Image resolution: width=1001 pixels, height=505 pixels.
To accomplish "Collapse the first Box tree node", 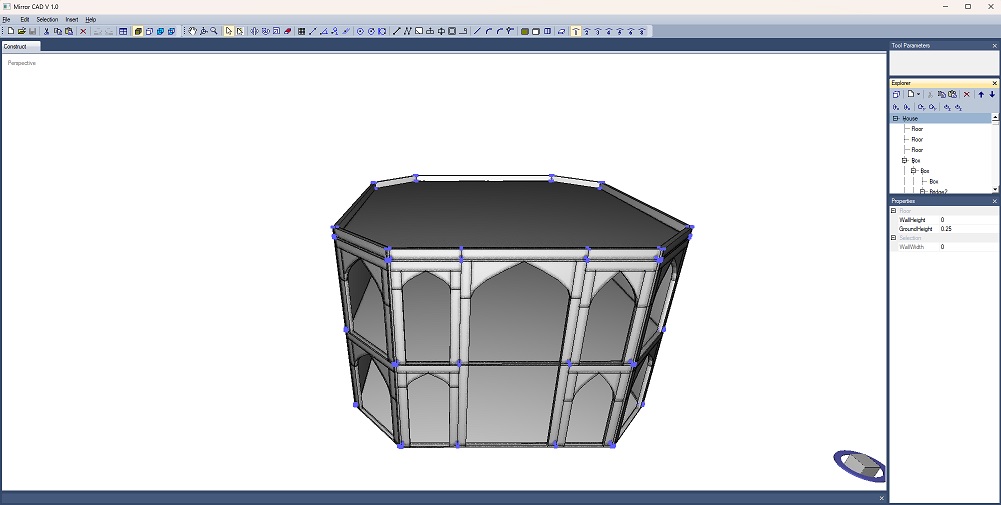I will click(904, 160).
